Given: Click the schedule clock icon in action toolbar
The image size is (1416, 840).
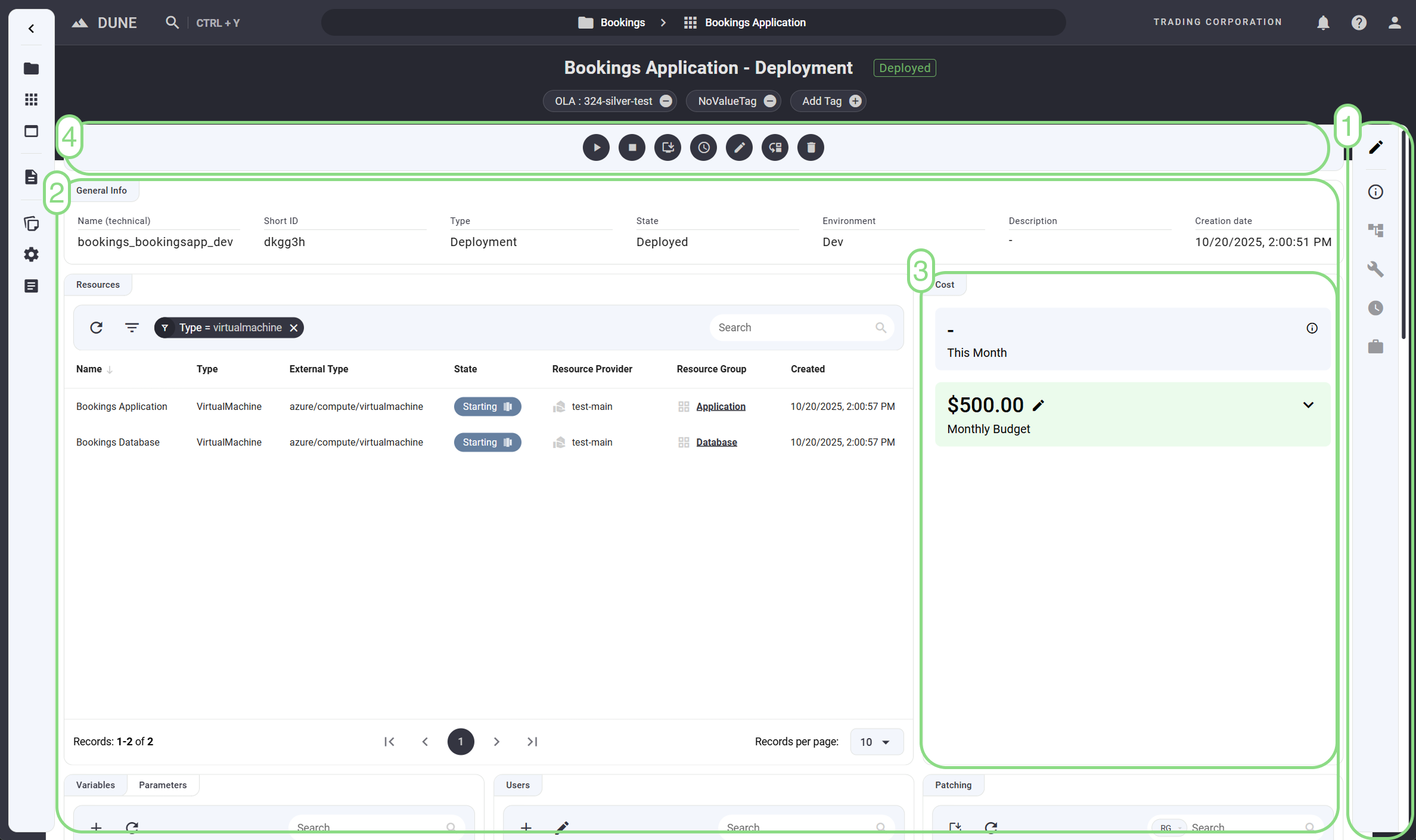Looking at the screenshot, I should point(703,148).
